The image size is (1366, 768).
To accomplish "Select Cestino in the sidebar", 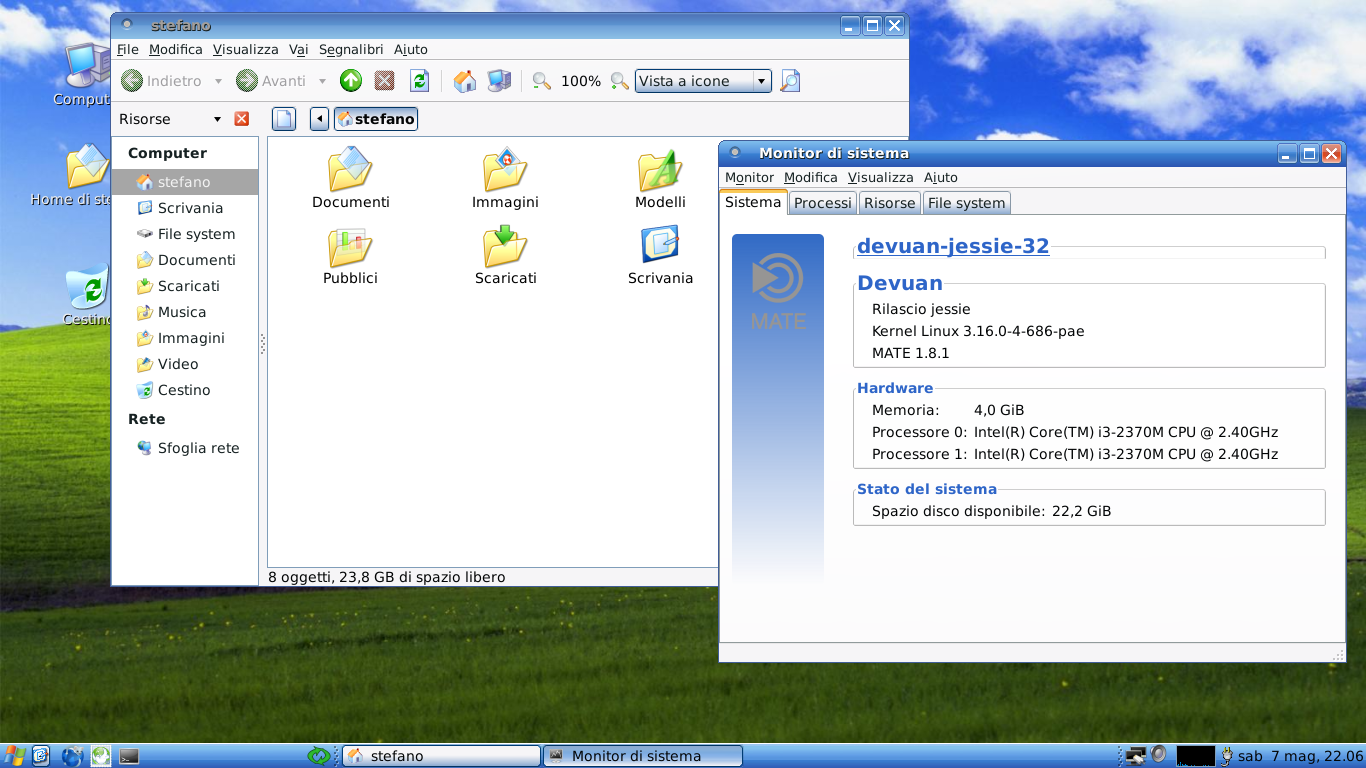I will [185, 390].
